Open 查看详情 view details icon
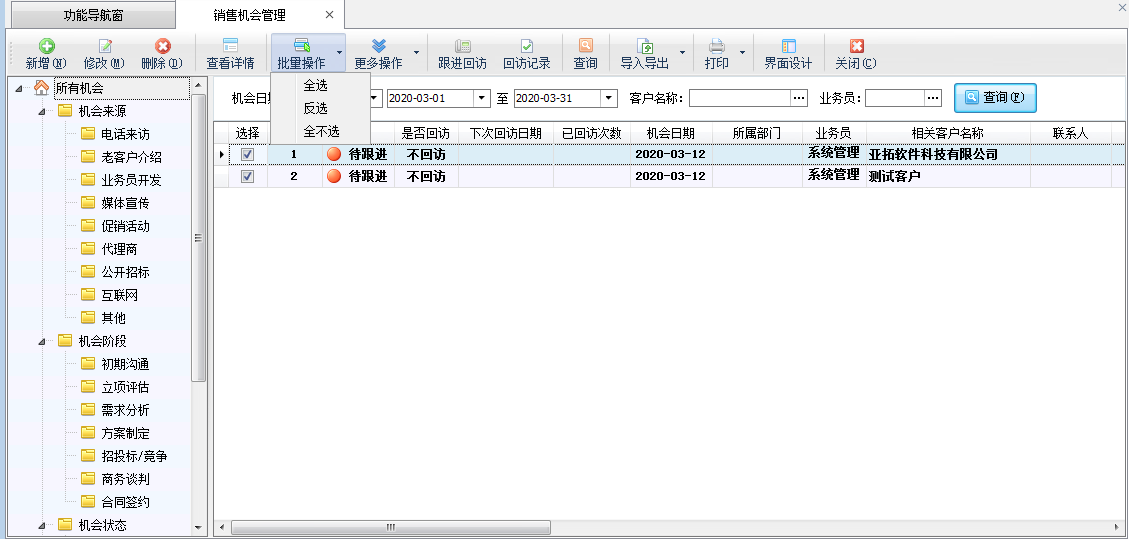The image size is (1129, 539). point(230,47)
